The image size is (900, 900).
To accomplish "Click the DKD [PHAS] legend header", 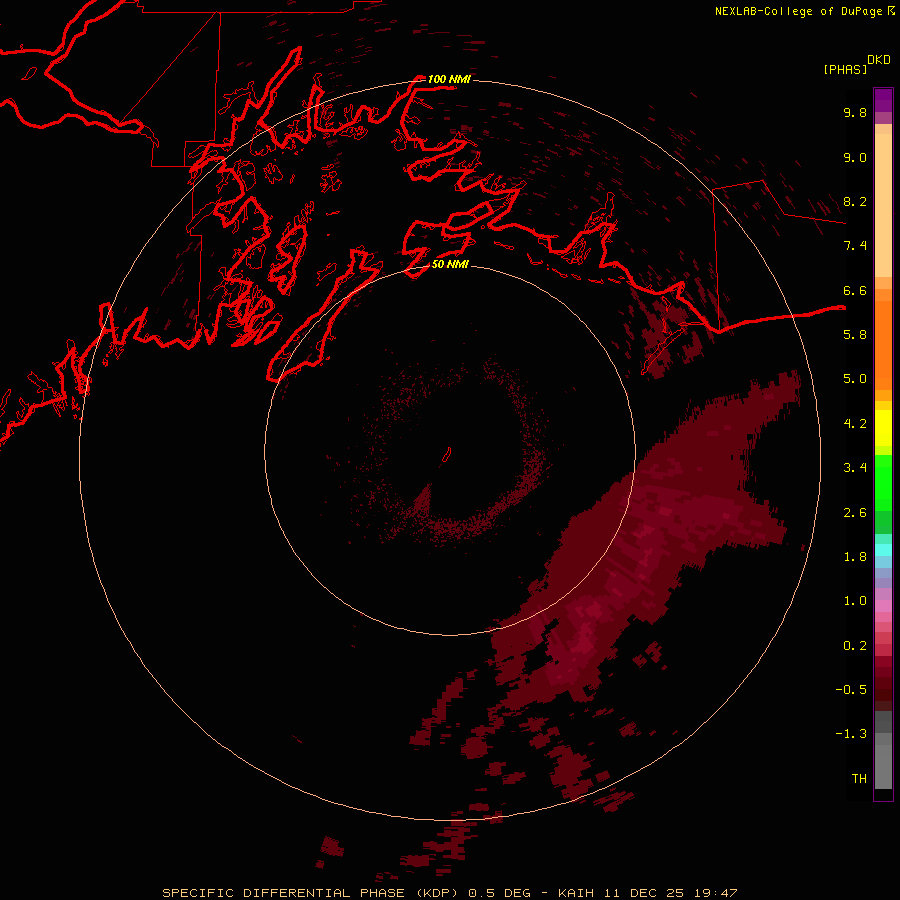I will [856, 64].
